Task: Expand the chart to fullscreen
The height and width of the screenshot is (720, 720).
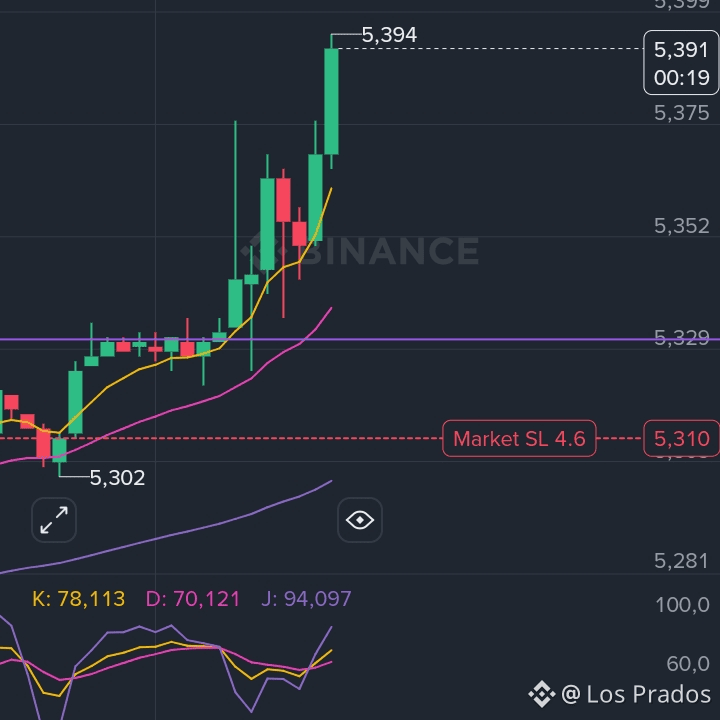Action: 54,520
